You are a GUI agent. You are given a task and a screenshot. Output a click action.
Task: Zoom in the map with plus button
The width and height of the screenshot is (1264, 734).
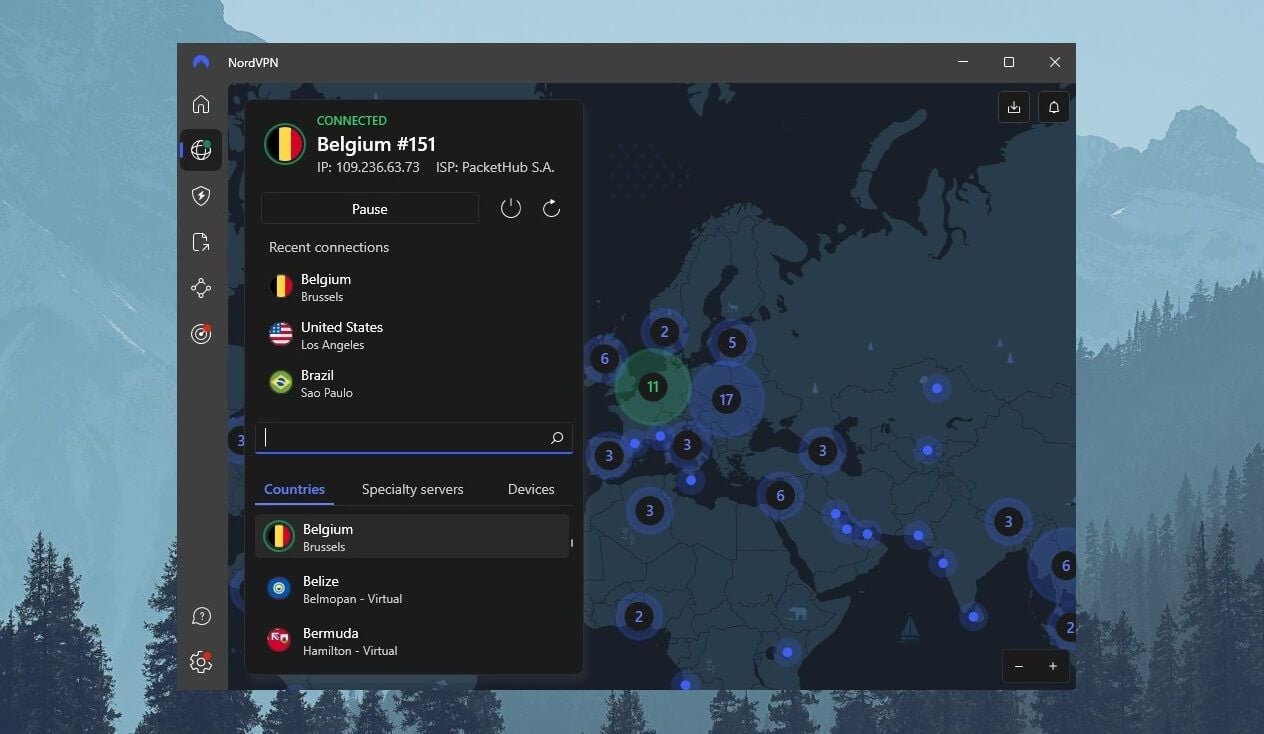pos(1053,666)
